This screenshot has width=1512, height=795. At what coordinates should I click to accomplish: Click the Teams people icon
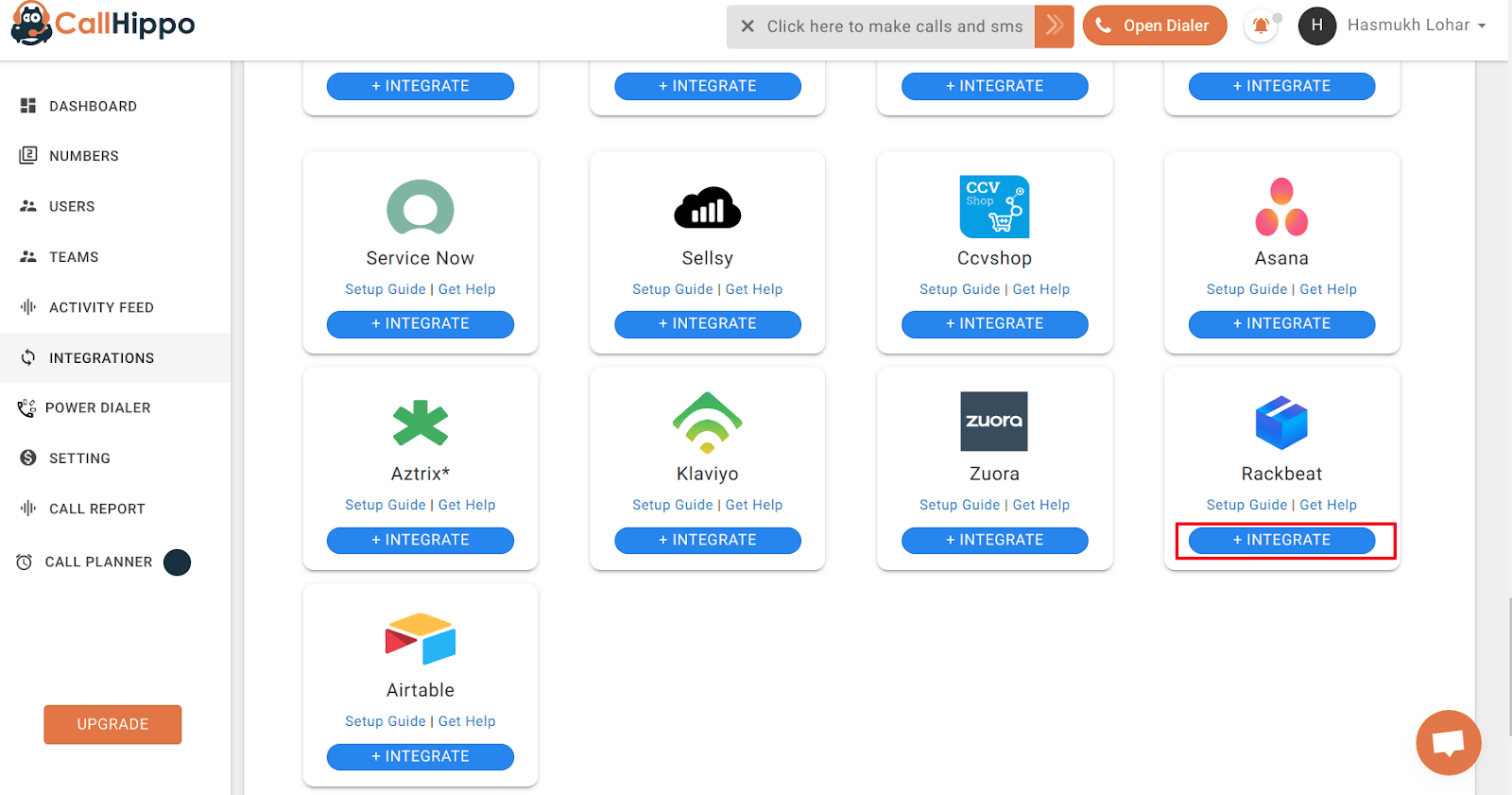click(x=28, y=256)
